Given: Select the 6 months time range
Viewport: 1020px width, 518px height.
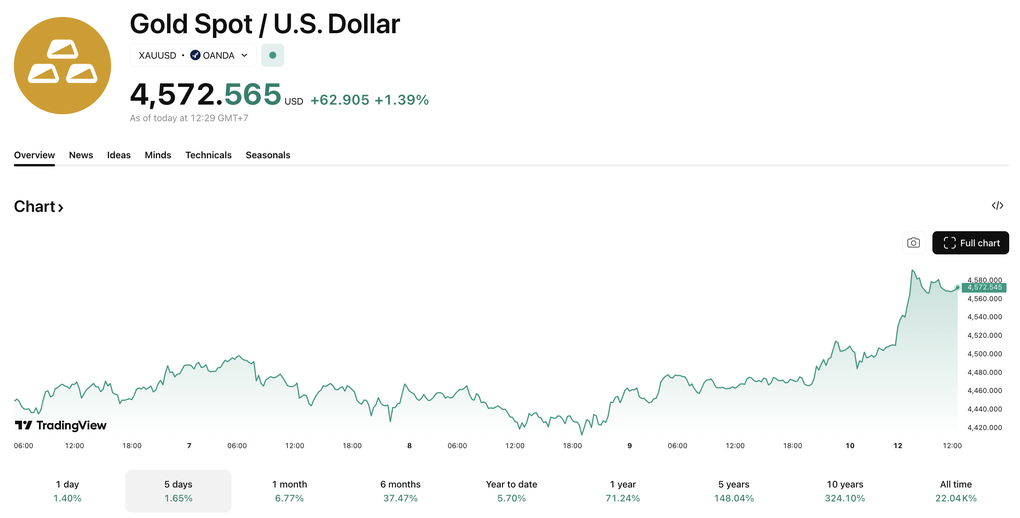Looking at the screenshot, I should [400, 490].
